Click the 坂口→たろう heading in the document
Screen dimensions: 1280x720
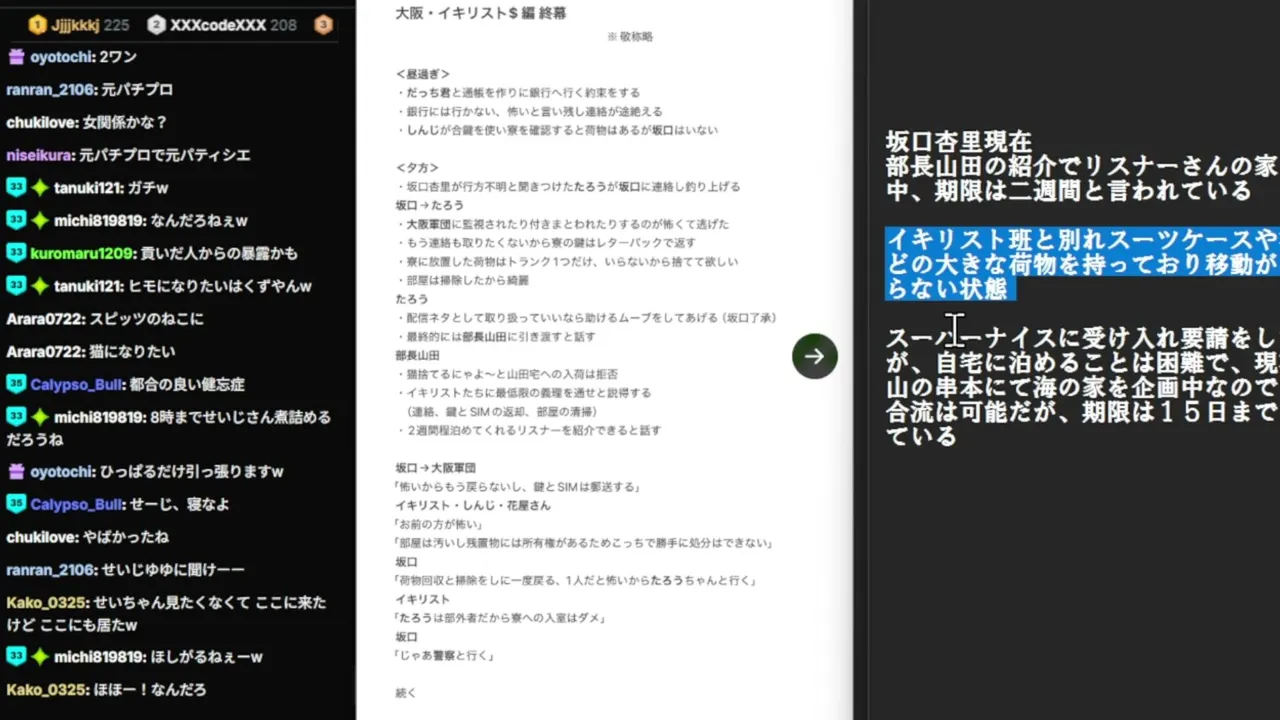(x=430, y=205)
